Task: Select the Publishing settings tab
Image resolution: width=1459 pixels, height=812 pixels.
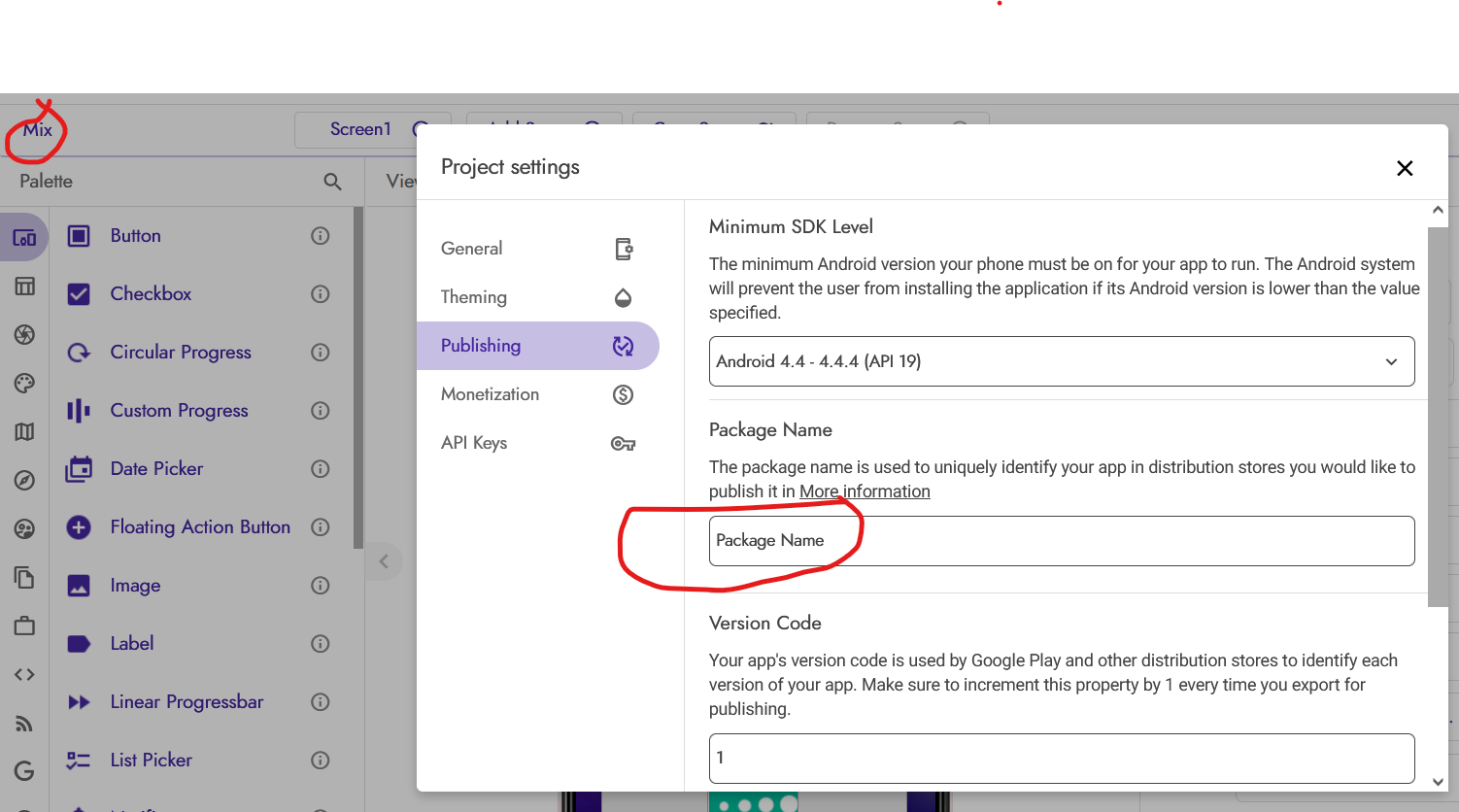Action: pos(538,346)
